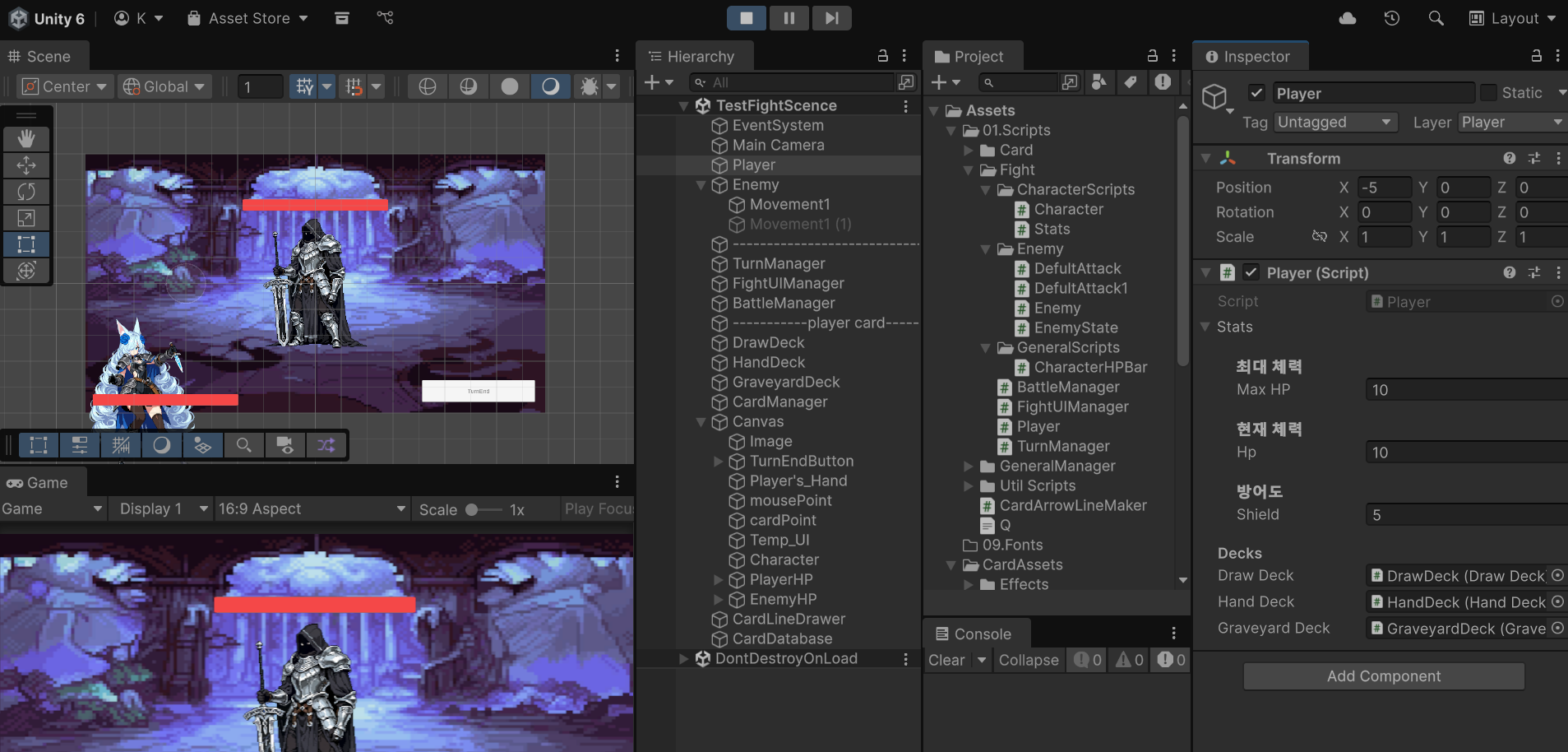Select the Hand view tool in Scene

tap(26, 138)
